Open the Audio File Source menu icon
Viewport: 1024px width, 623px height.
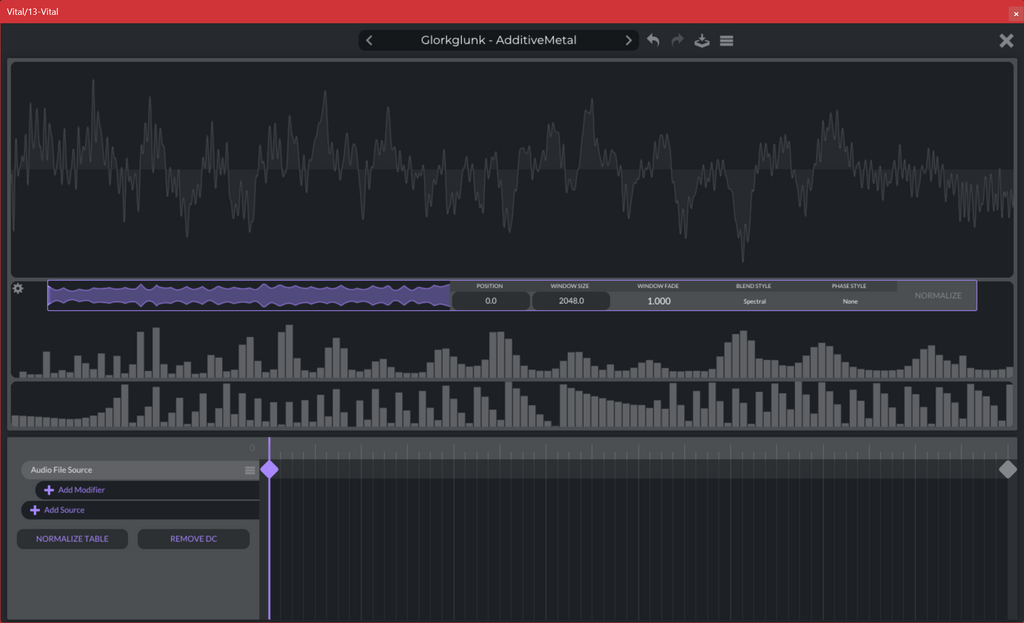click(249, 470)
